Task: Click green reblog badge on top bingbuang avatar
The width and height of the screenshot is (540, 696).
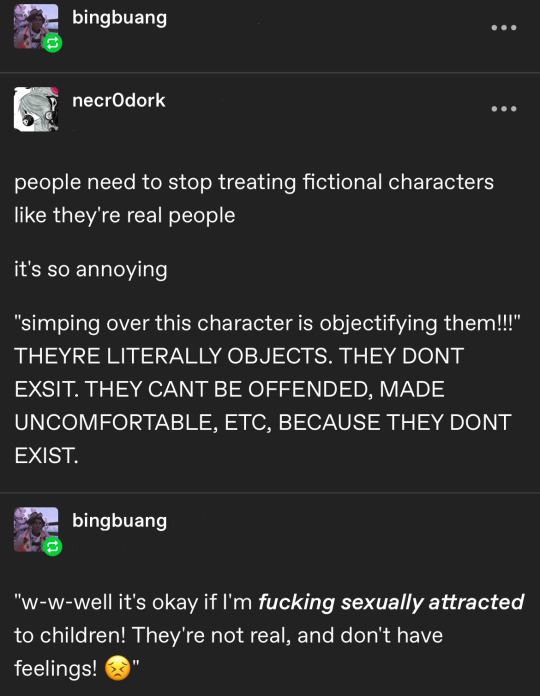Action: click(x=53, y=43)
